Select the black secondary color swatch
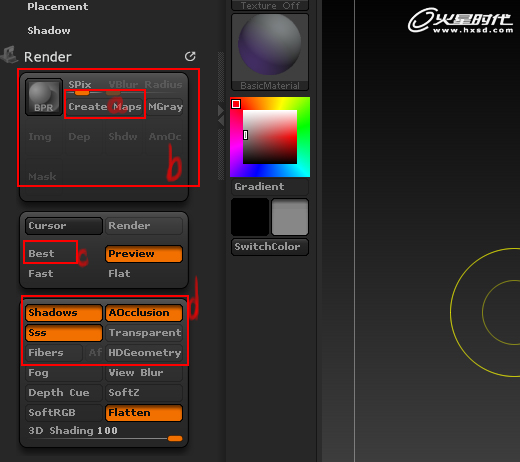520x462 pixels. pyautogui.click(x=250, y=217)
